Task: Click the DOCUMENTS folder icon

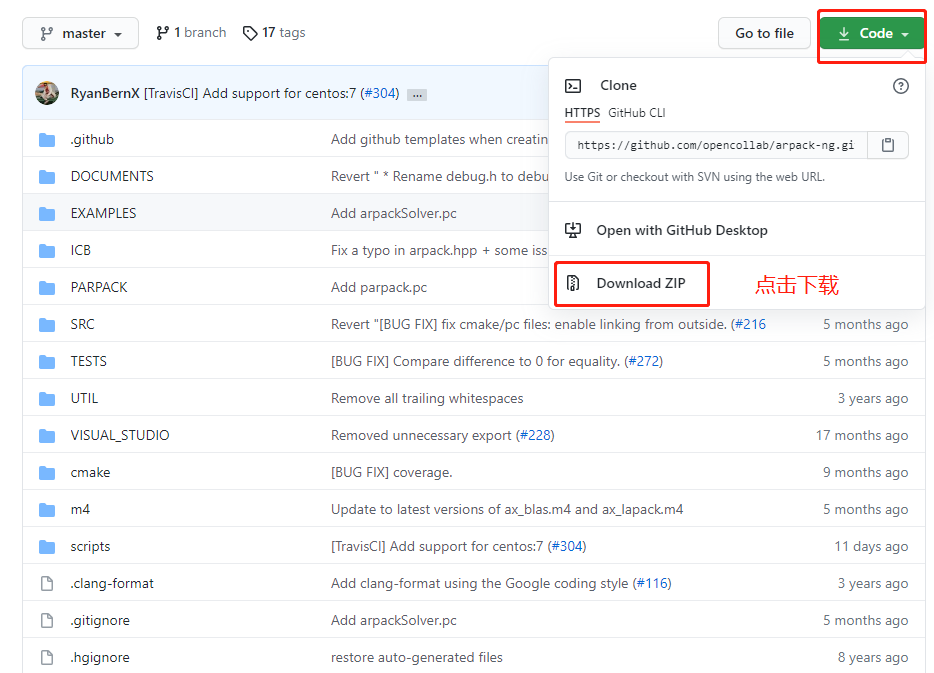Action: (x=47, y=177)
